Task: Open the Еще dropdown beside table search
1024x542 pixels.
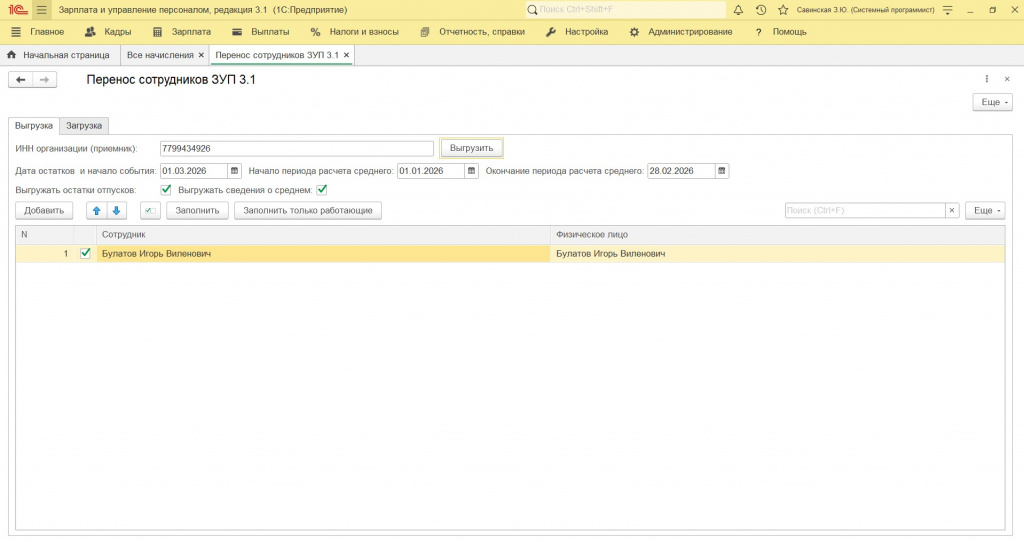Action: point(985,210)
